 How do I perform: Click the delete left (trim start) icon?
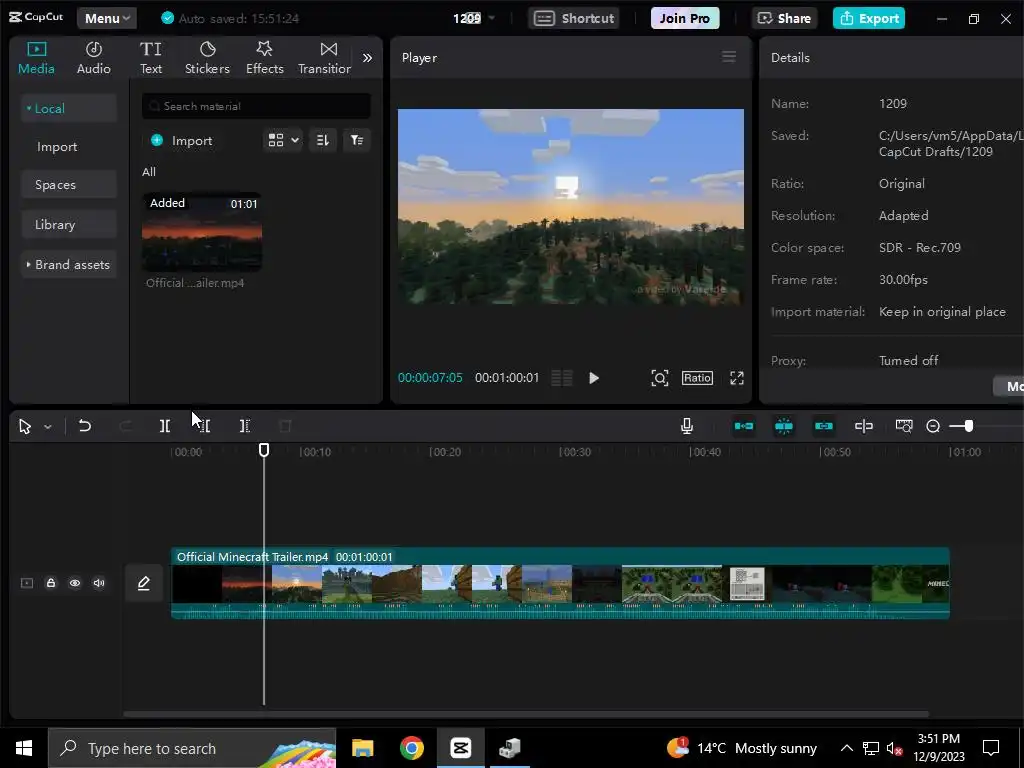(204, 426)
